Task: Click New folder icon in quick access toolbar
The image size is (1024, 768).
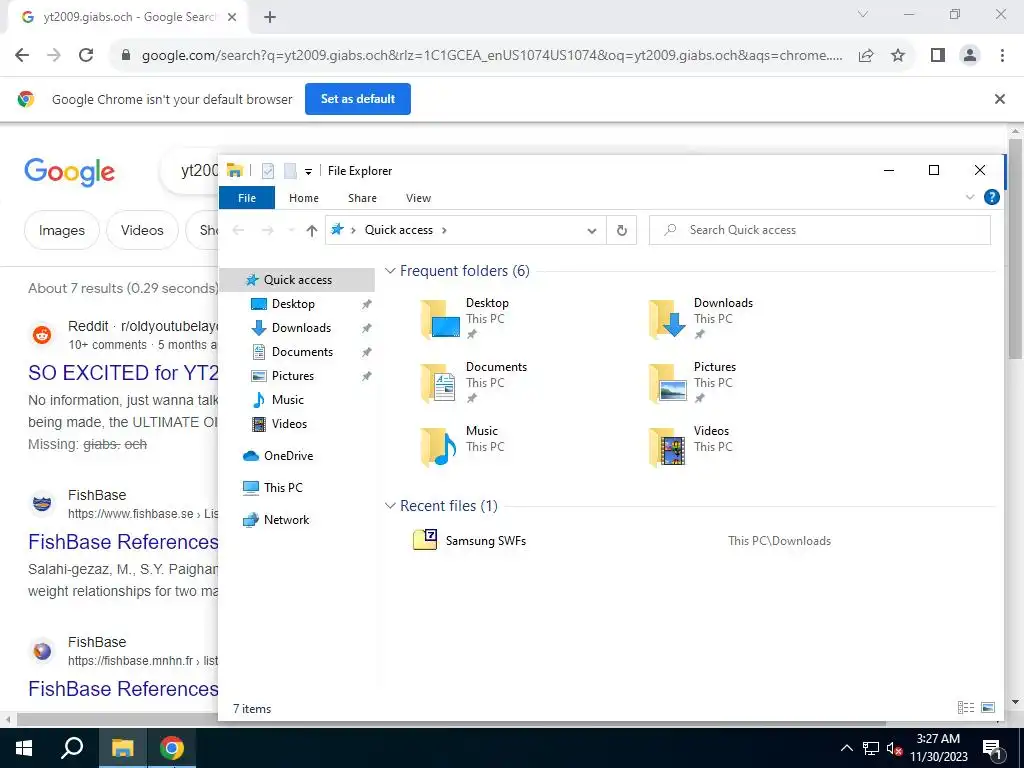Action: [290, 171]
